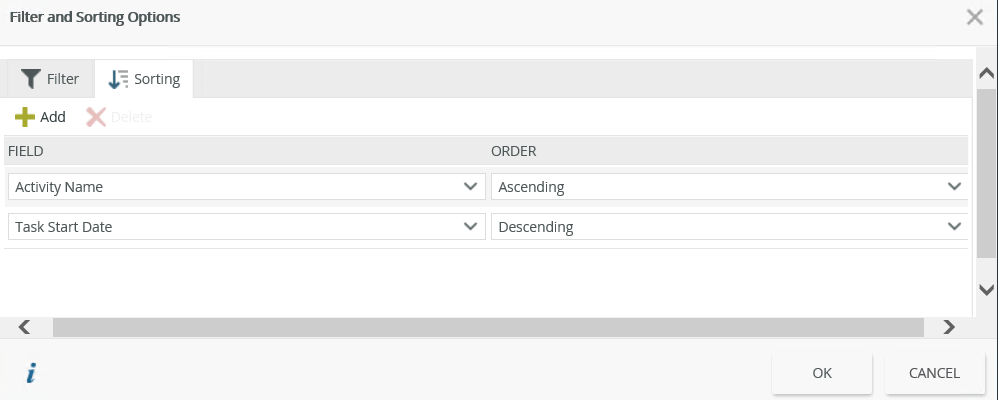Switch to the Filter tab
The width and height of the screenshot is (998, 400).
50,78
